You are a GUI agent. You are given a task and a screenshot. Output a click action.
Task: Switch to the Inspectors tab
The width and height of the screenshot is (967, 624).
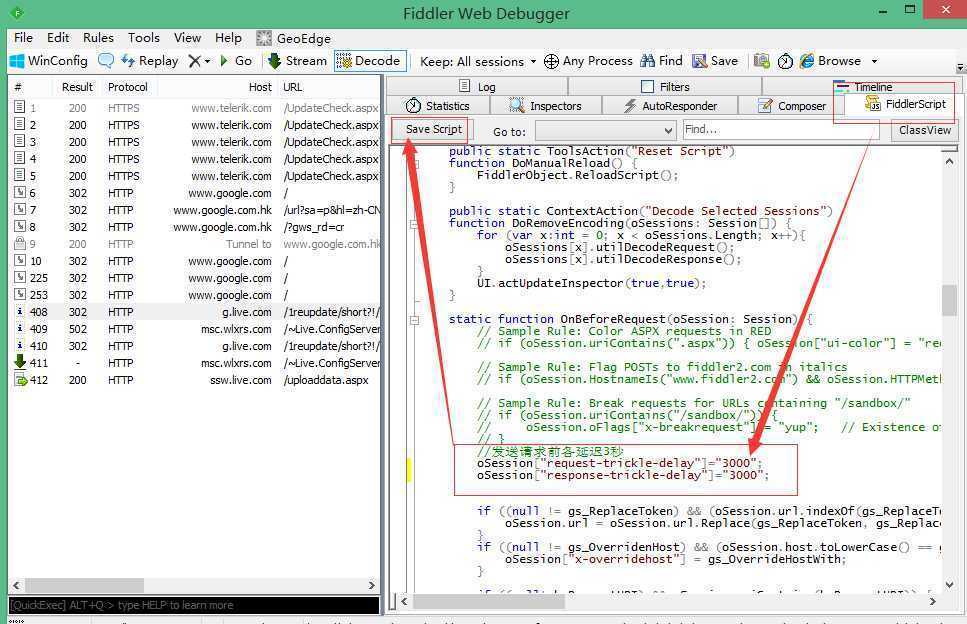pos(546,105)
